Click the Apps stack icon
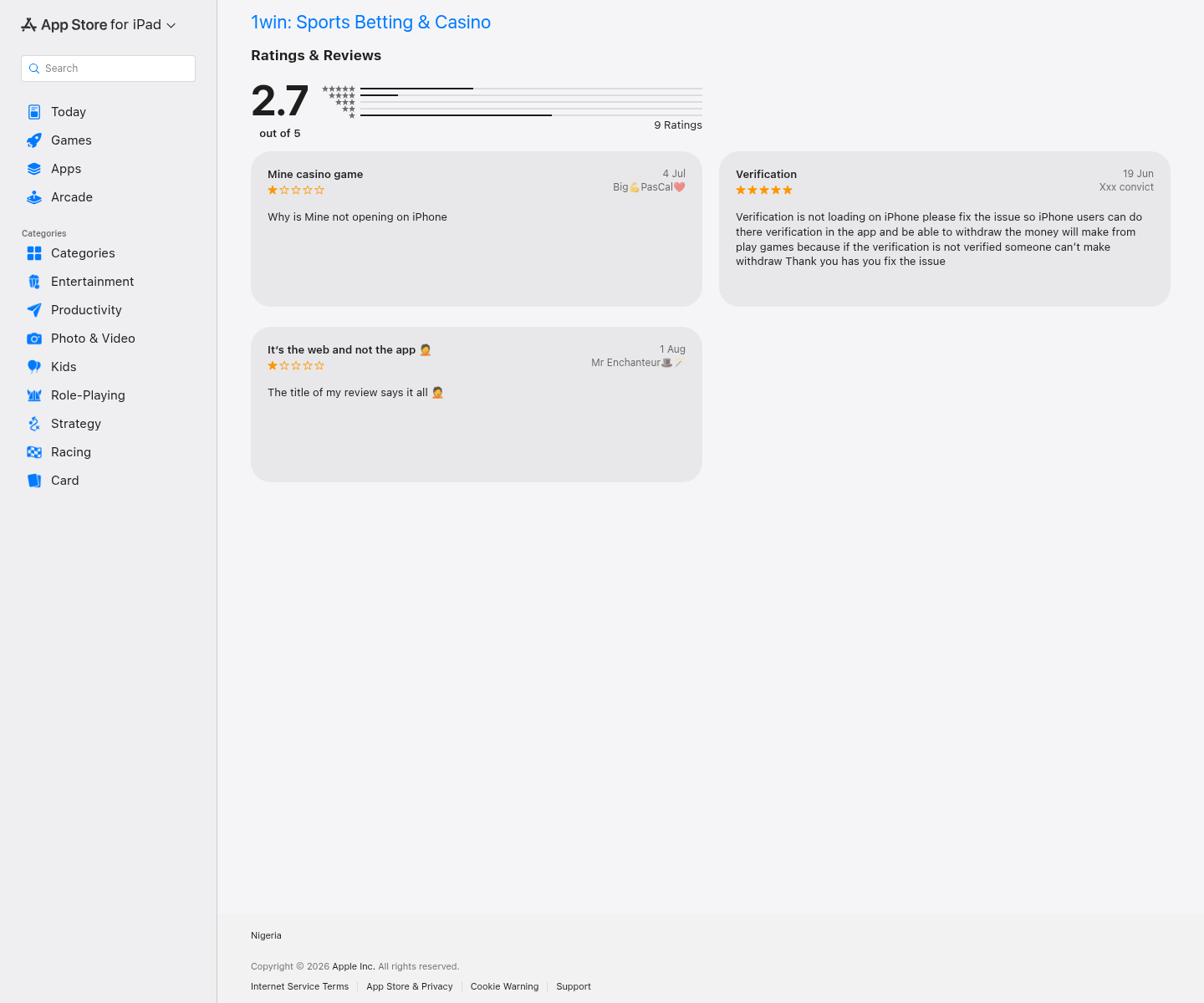The width and height of the screenshot is (1204, 1003). tap(34, 169)
